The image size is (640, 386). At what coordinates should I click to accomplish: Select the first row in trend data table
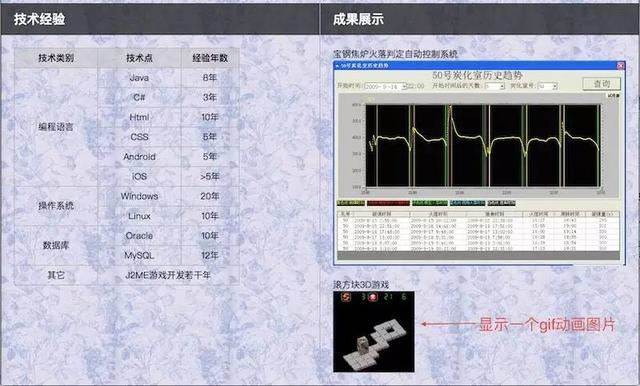click(x=478, y=220)
